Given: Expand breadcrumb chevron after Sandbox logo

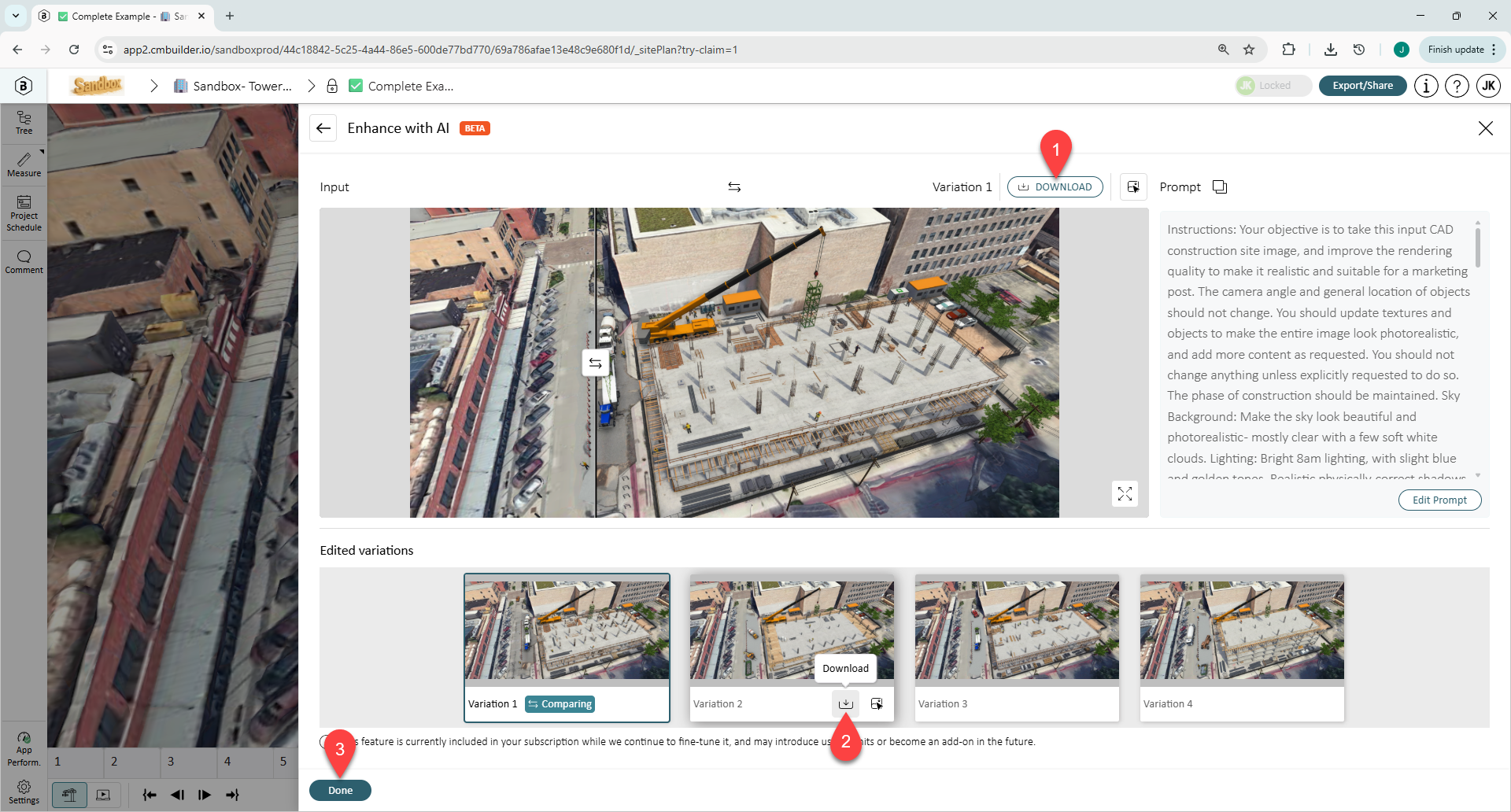Looking at the screenshot, I should [x=154, y=86].
